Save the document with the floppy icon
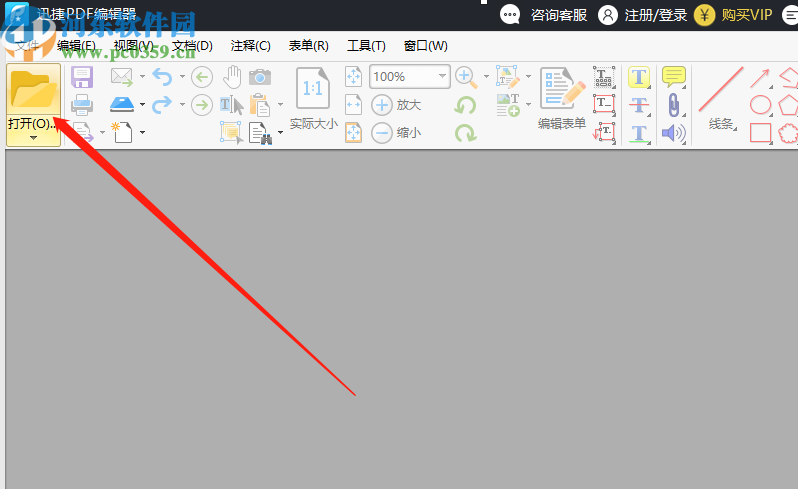Screen dimensions: 798x489 [82, 77]
